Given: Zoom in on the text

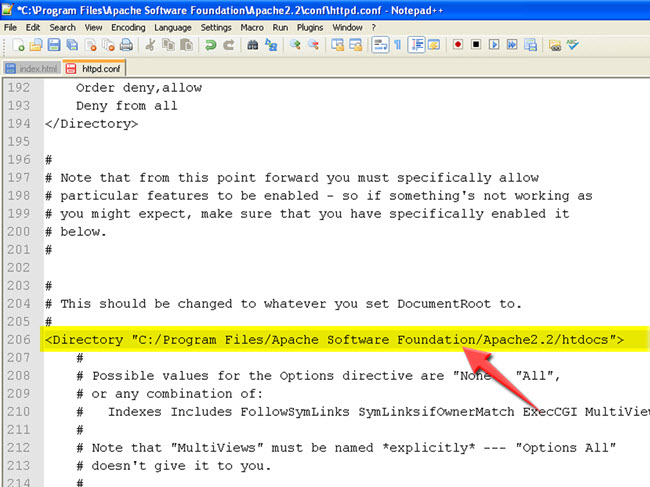Looking at the screenshot, I should click(295, 45).
